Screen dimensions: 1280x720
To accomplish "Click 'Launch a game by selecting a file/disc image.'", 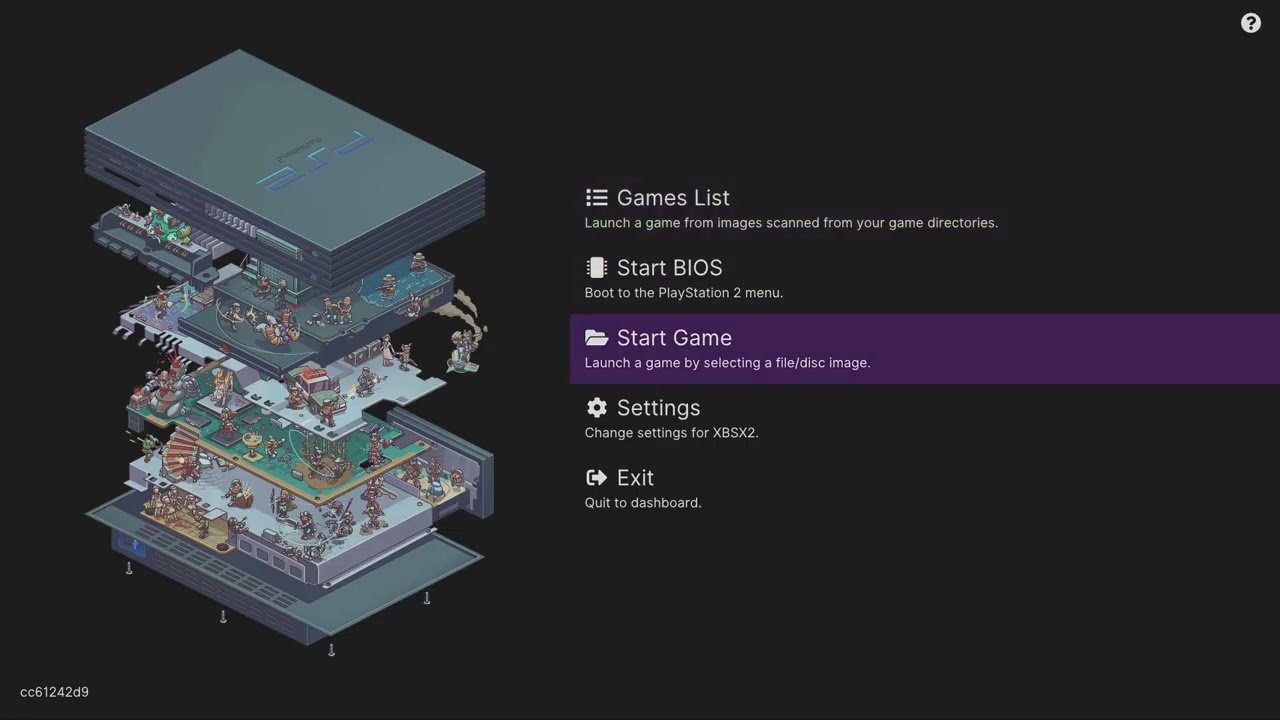I will (x=728, y=363).
